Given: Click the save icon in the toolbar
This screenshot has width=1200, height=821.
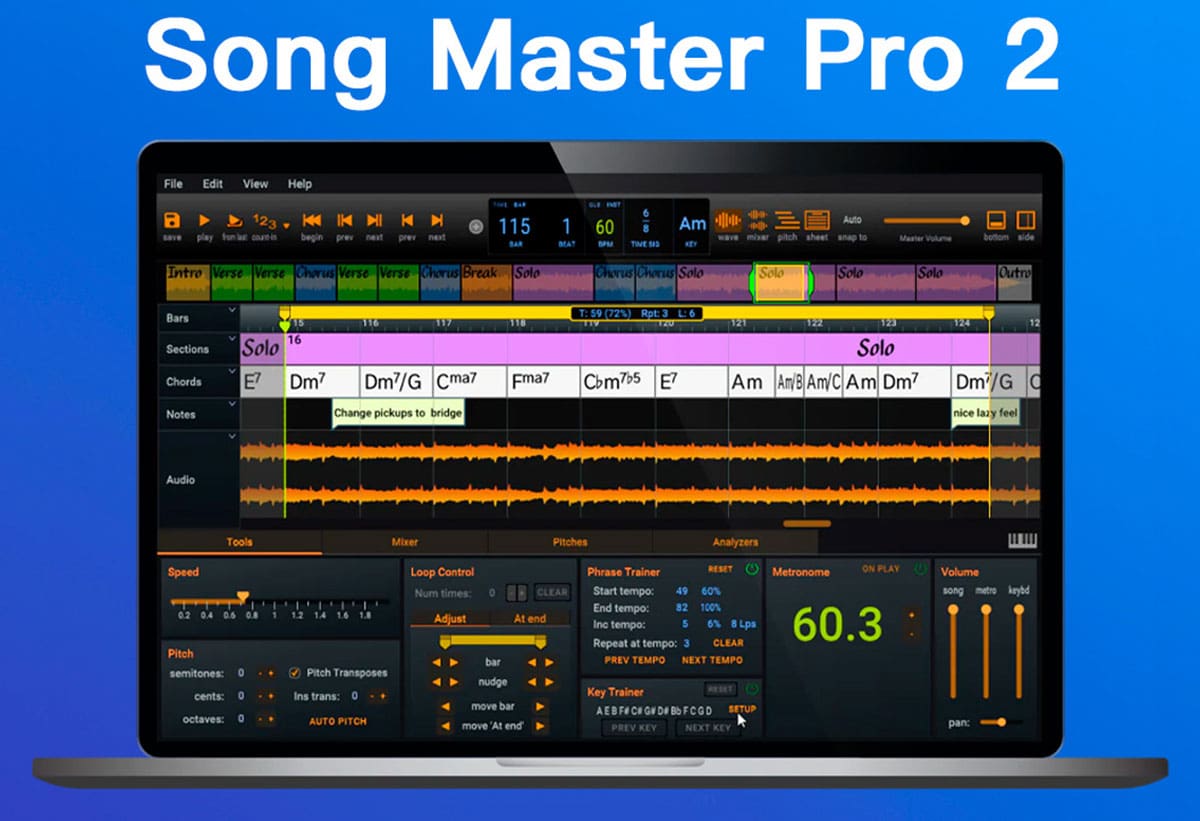Looking at the screenshot, I should 172,220.
